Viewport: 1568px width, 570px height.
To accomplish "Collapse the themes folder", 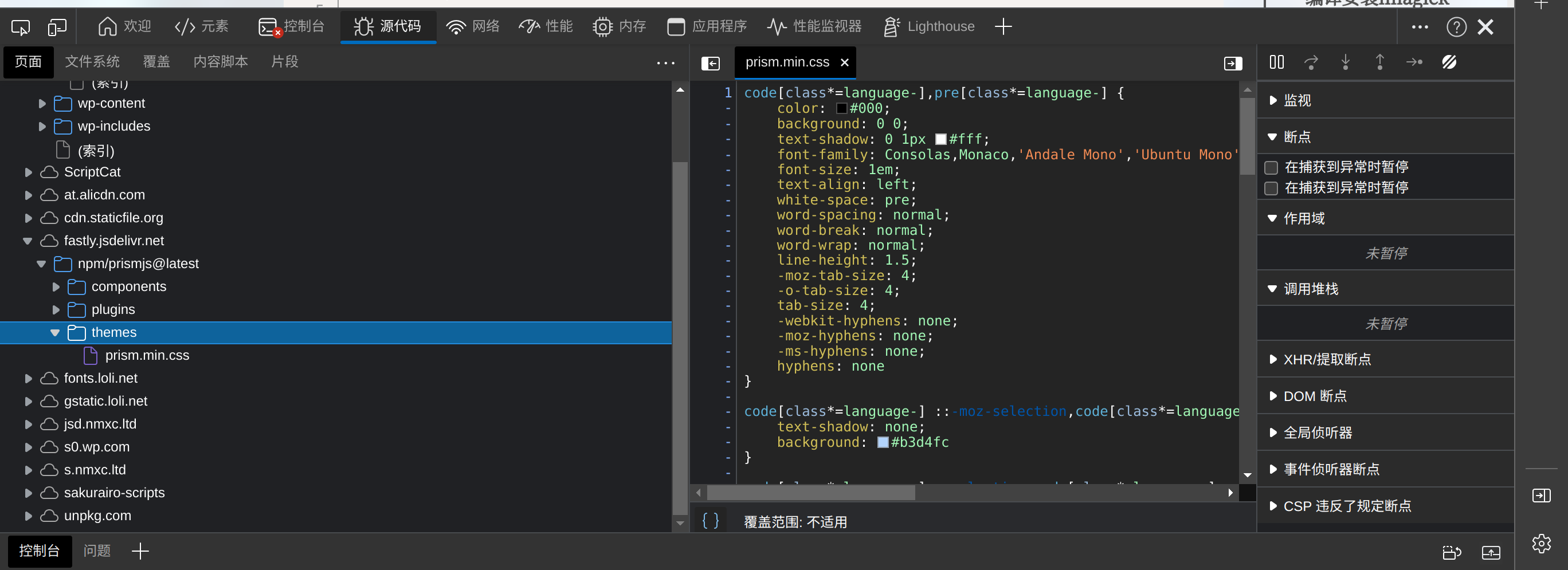I will [x=56, y=333].
